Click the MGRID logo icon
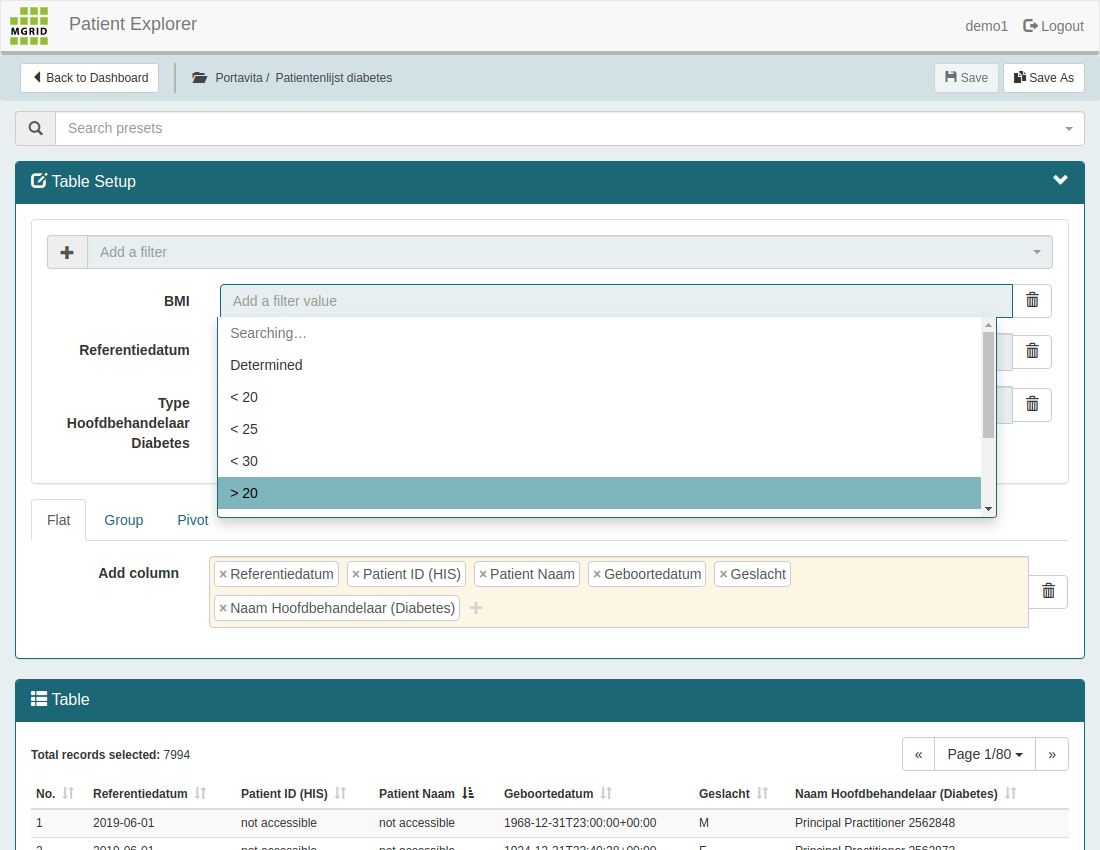This screenshot has height=850, width=1100. [29, 26]
